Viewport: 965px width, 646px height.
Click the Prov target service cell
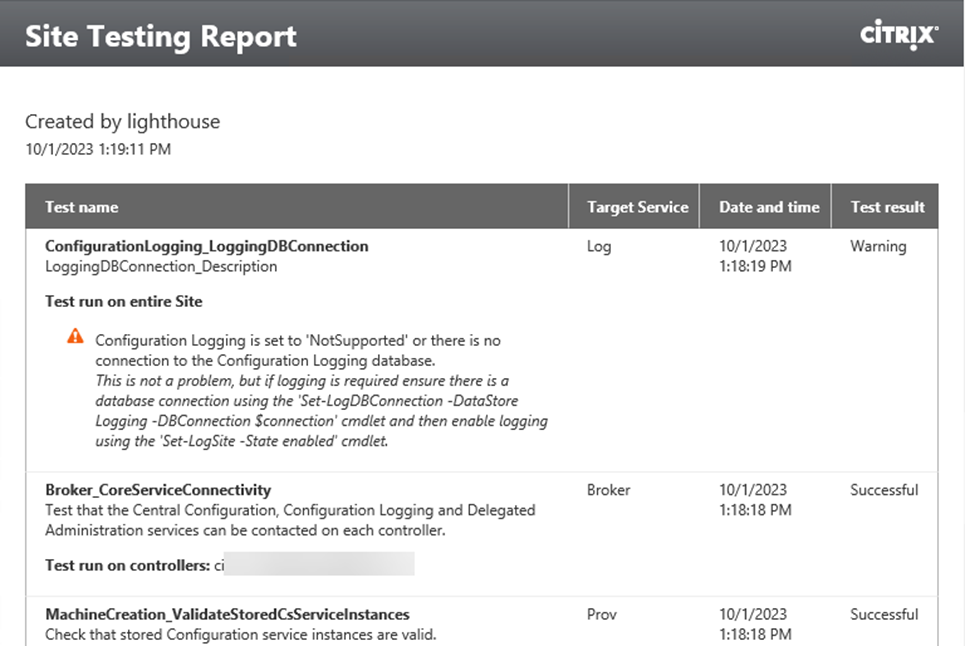pos(602,615)
